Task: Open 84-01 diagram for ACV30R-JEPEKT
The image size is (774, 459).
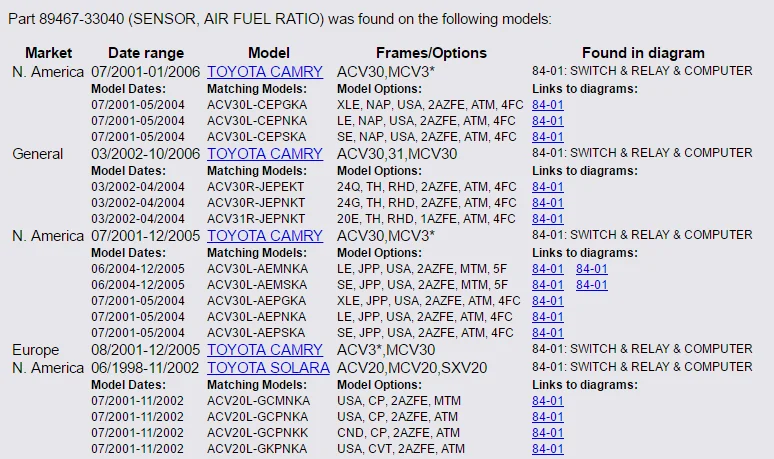Action: point(547,187)
